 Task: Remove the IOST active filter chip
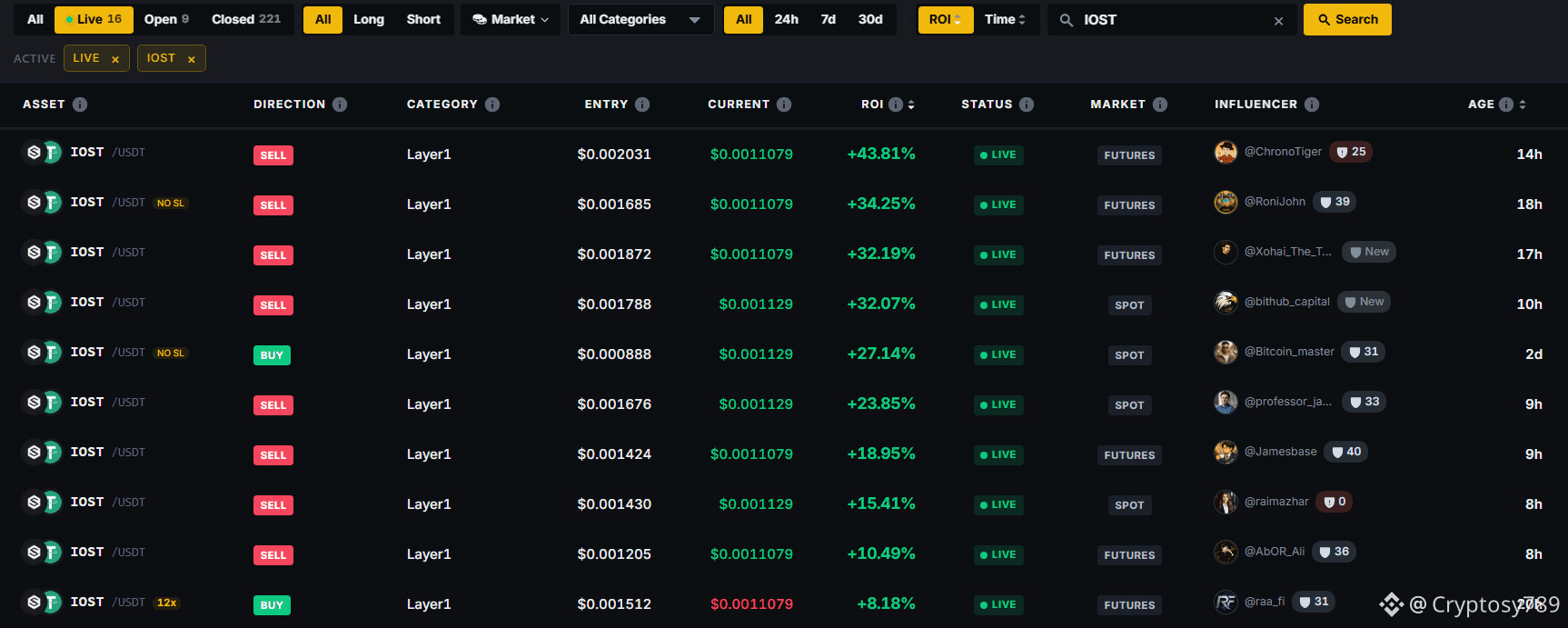[x=192, y=59]
